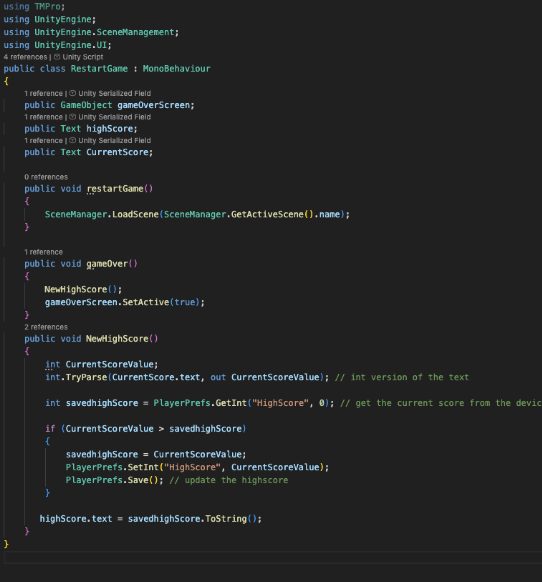The width and height of the screenshot is (542, 582).
Task: Click 'int CurrentScoreValue;' declaration line
Action: pyautogui.click(x=101, y=364)
